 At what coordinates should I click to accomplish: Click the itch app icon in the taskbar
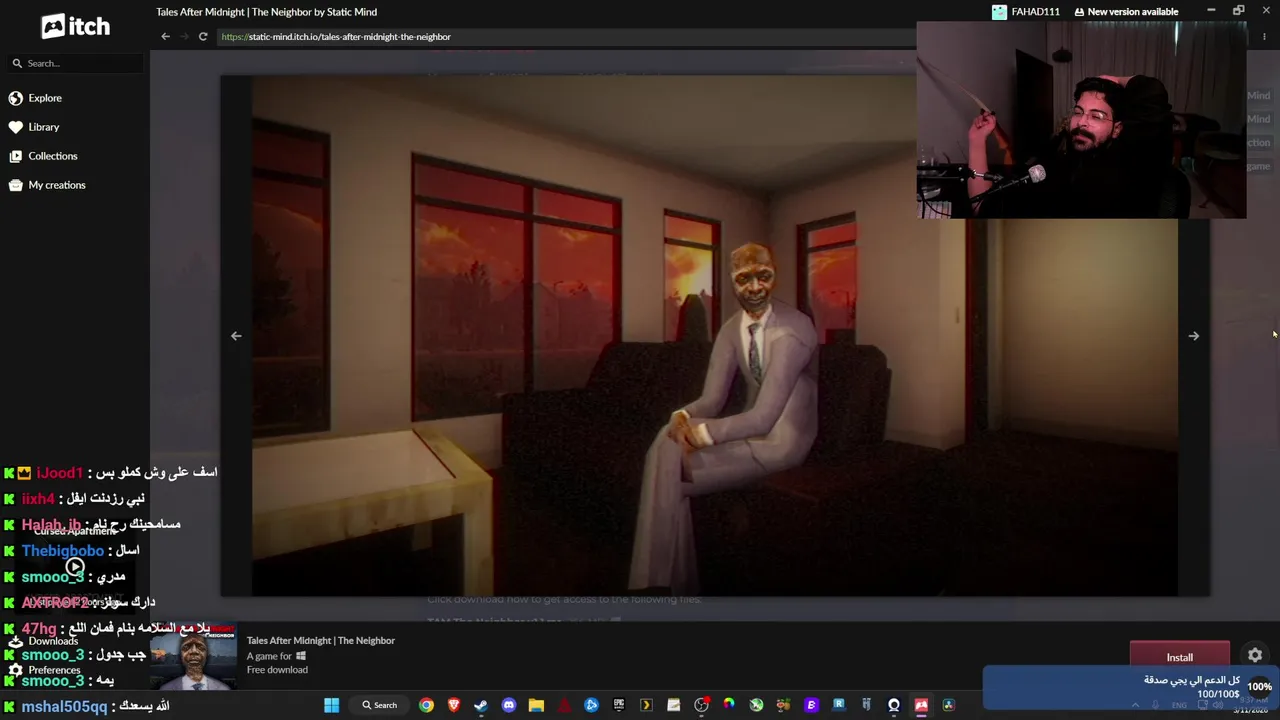point(921,705)
